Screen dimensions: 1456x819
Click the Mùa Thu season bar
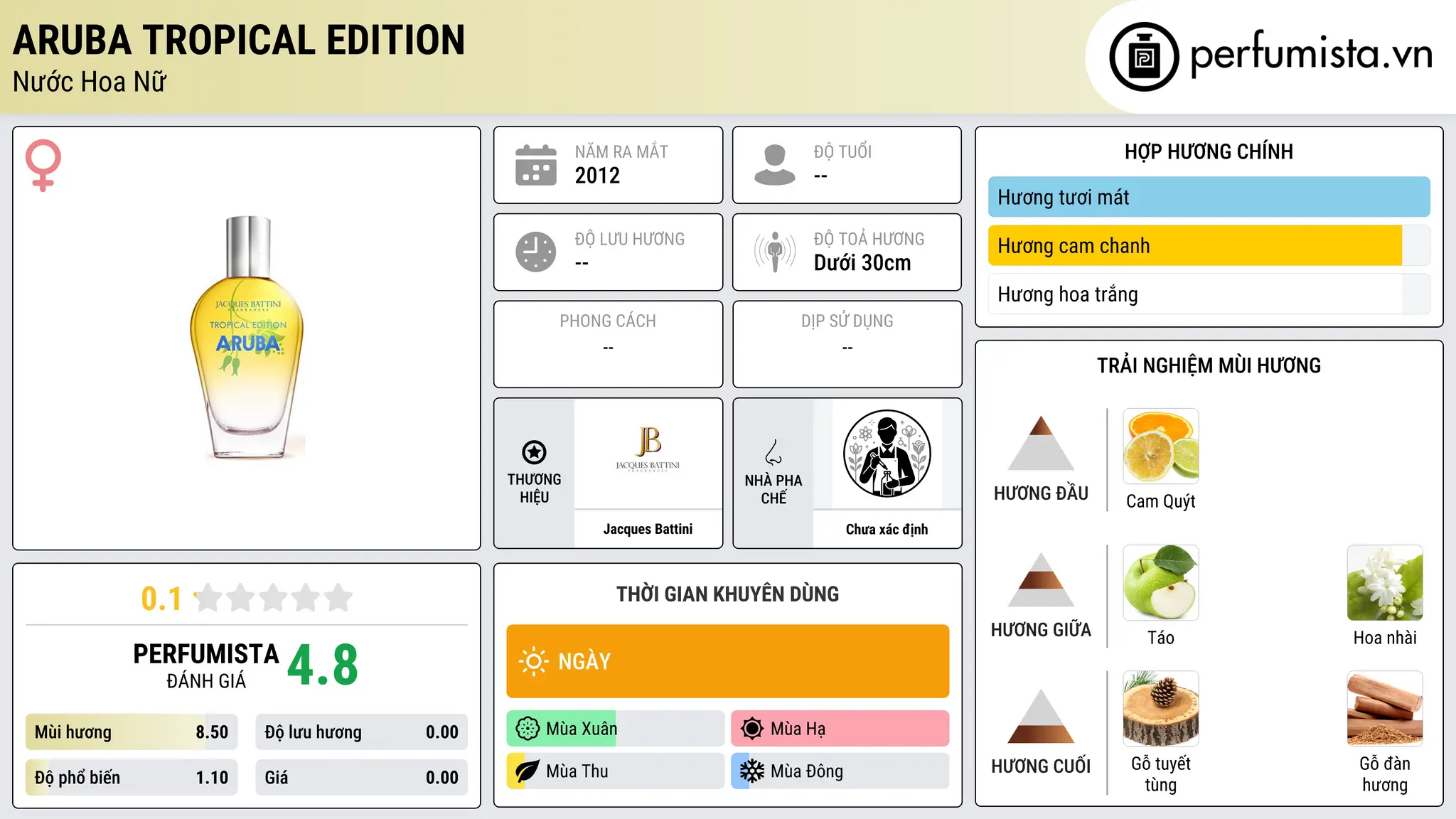pos(616,771)
